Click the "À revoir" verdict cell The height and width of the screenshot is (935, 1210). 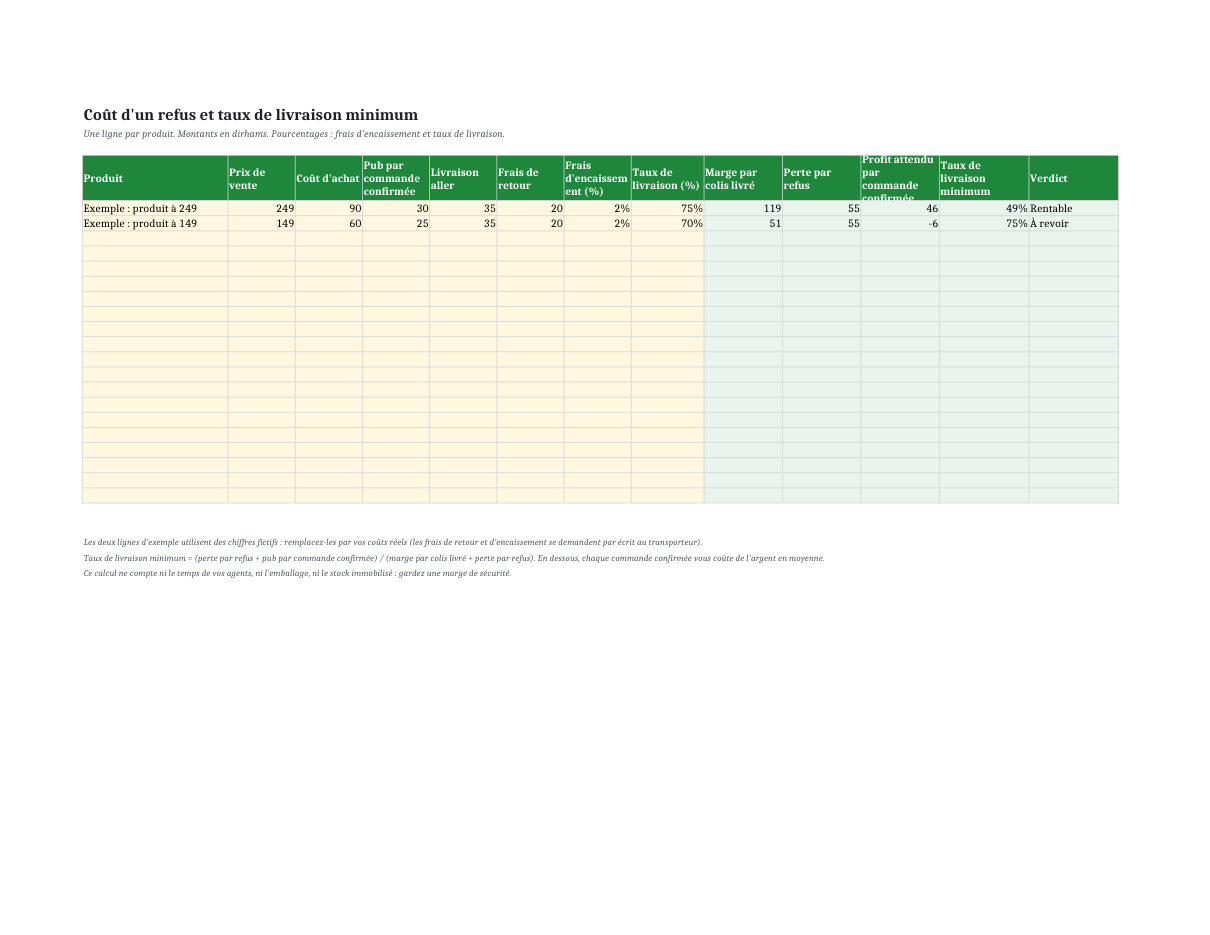[1073, 224]
